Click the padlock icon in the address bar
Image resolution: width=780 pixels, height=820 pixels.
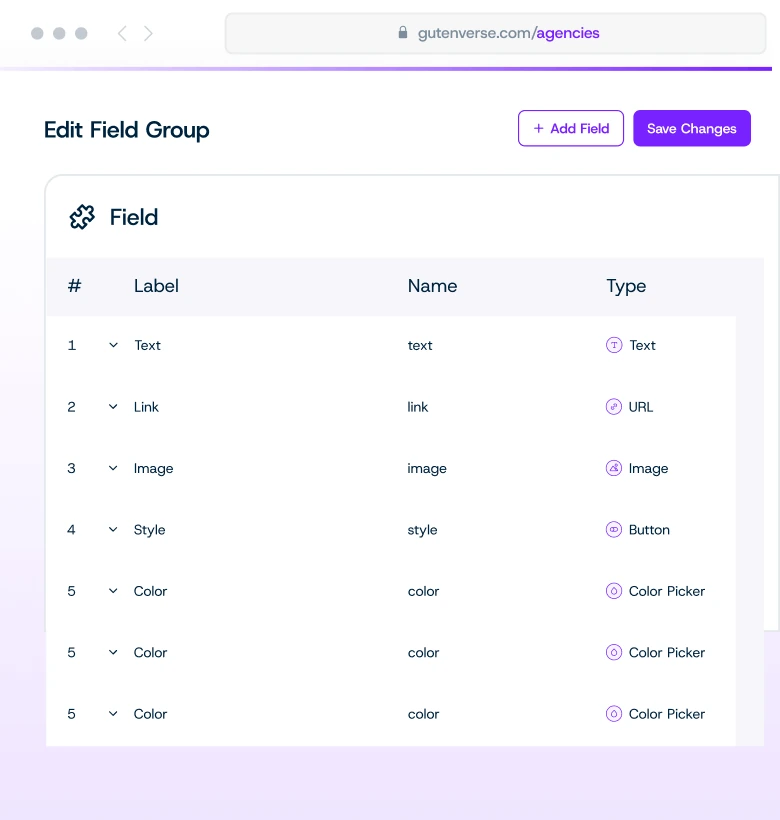point(403,33)
